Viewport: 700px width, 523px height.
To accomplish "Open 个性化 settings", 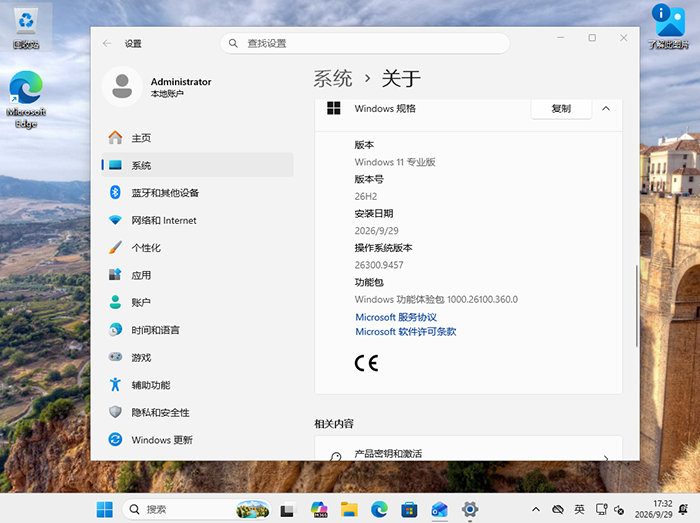I will pos(197,248).
